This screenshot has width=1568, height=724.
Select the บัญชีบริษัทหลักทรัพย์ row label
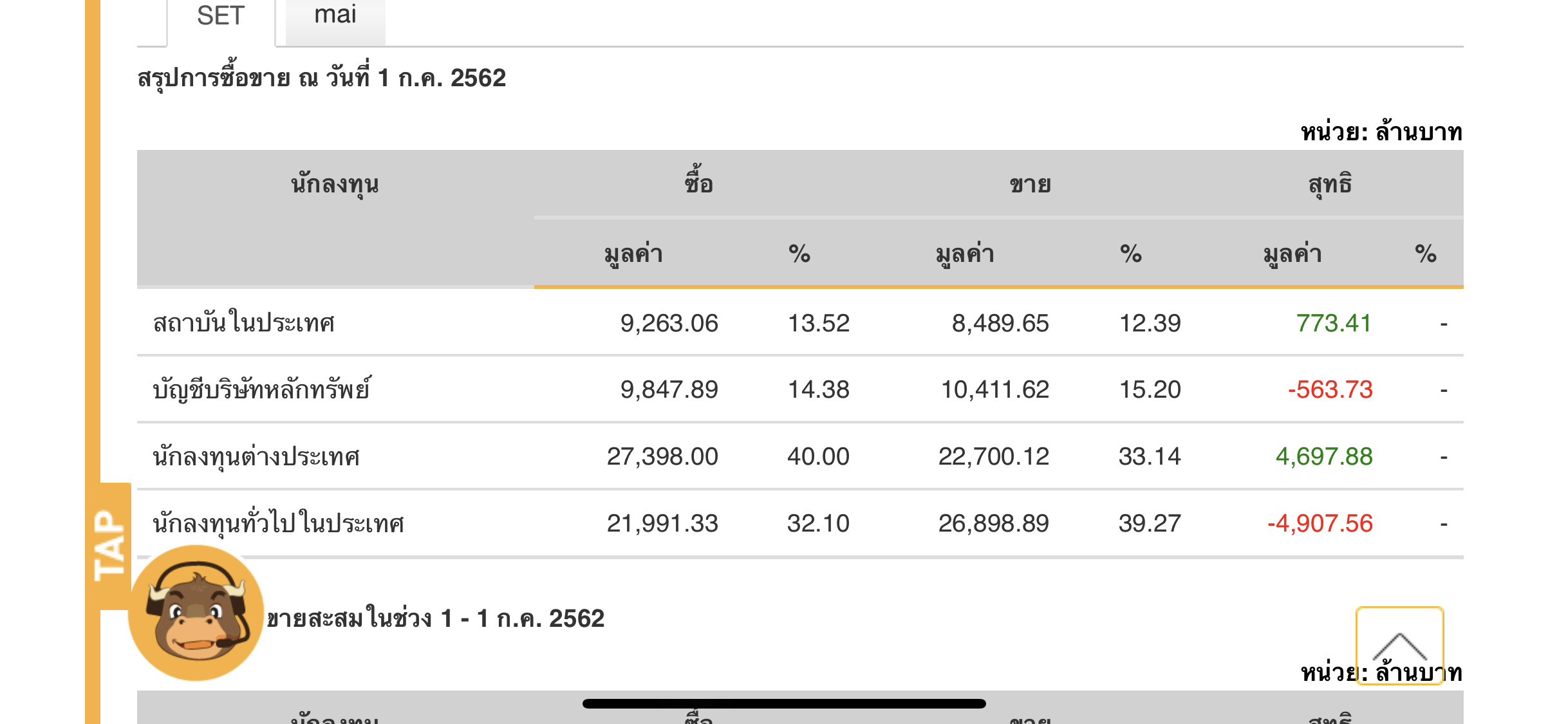pos(261,390)
